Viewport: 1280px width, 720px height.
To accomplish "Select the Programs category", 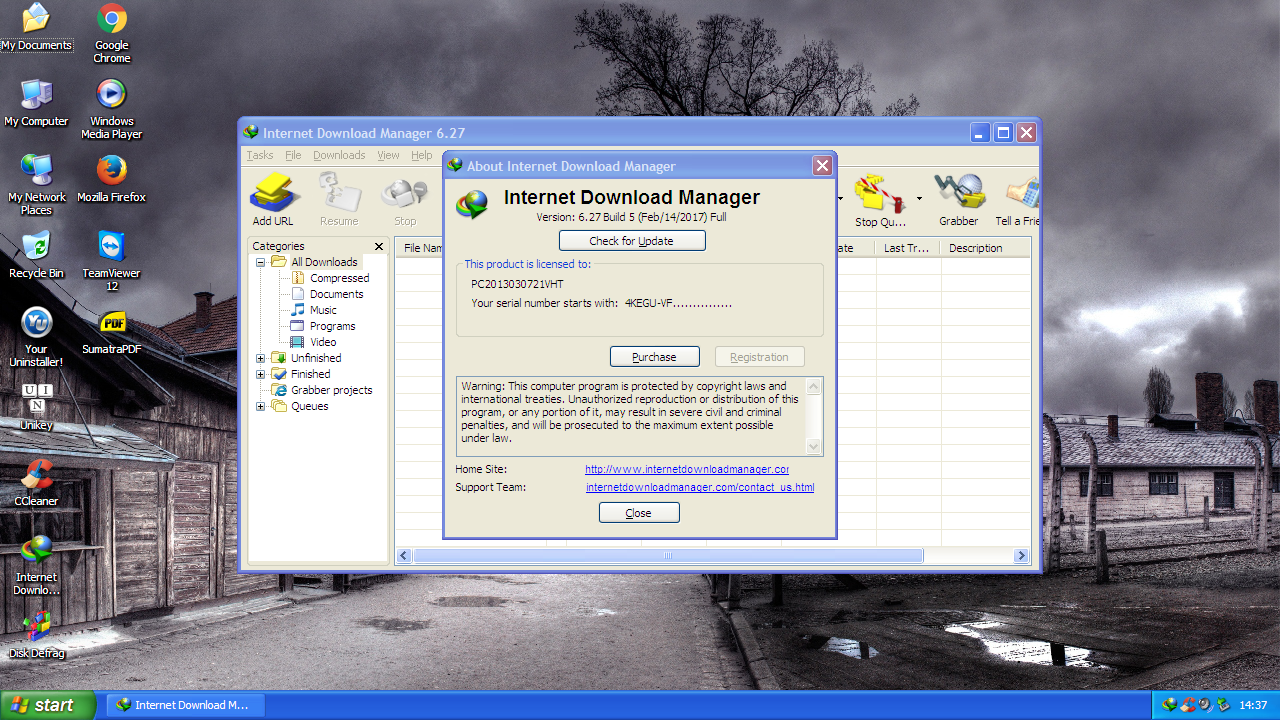I will point(333,326).
